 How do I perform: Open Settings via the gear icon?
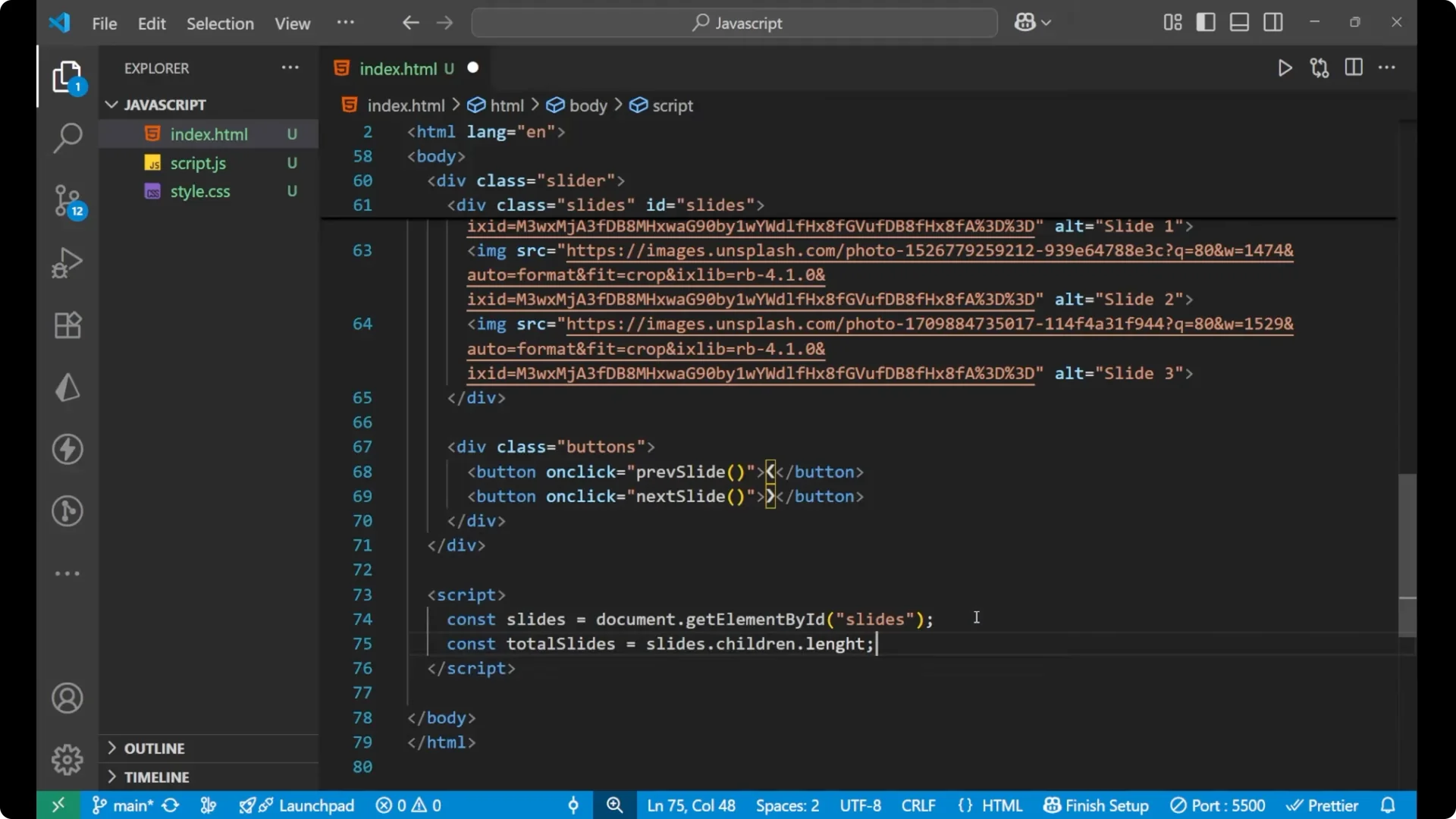[x=67, y=759]
